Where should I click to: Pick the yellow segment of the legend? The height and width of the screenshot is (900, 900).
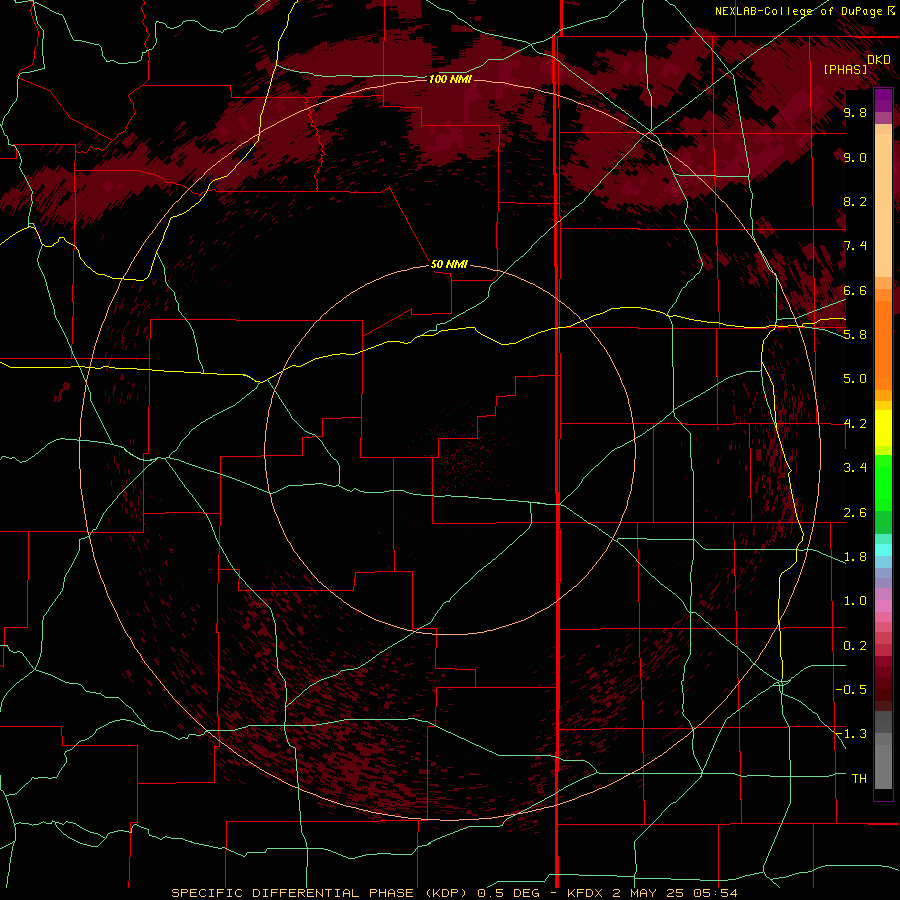883,428
